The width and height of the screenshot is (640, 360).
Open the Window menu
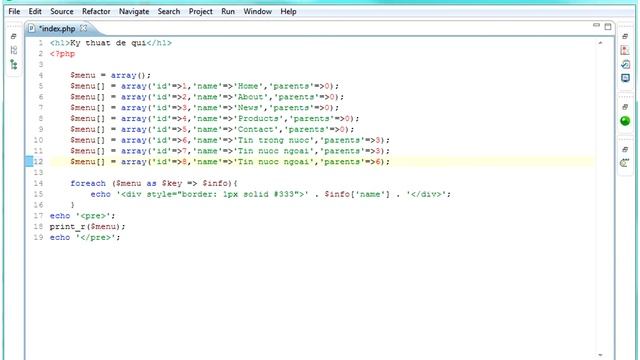coord(258,11)
